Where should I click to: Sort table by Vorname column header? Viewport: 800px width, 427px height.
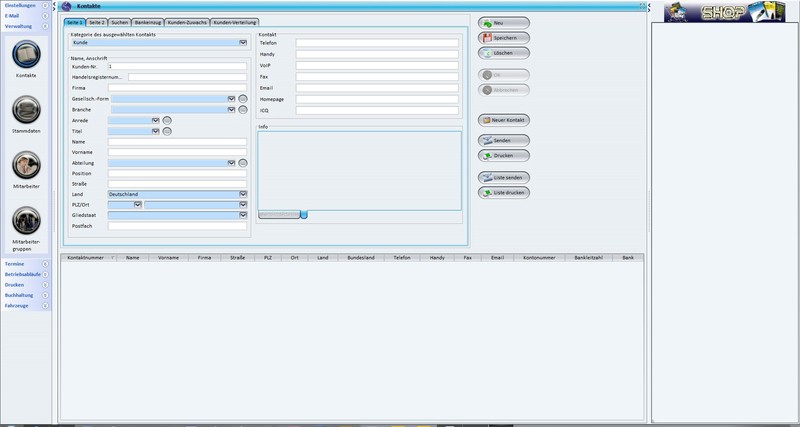168,258
